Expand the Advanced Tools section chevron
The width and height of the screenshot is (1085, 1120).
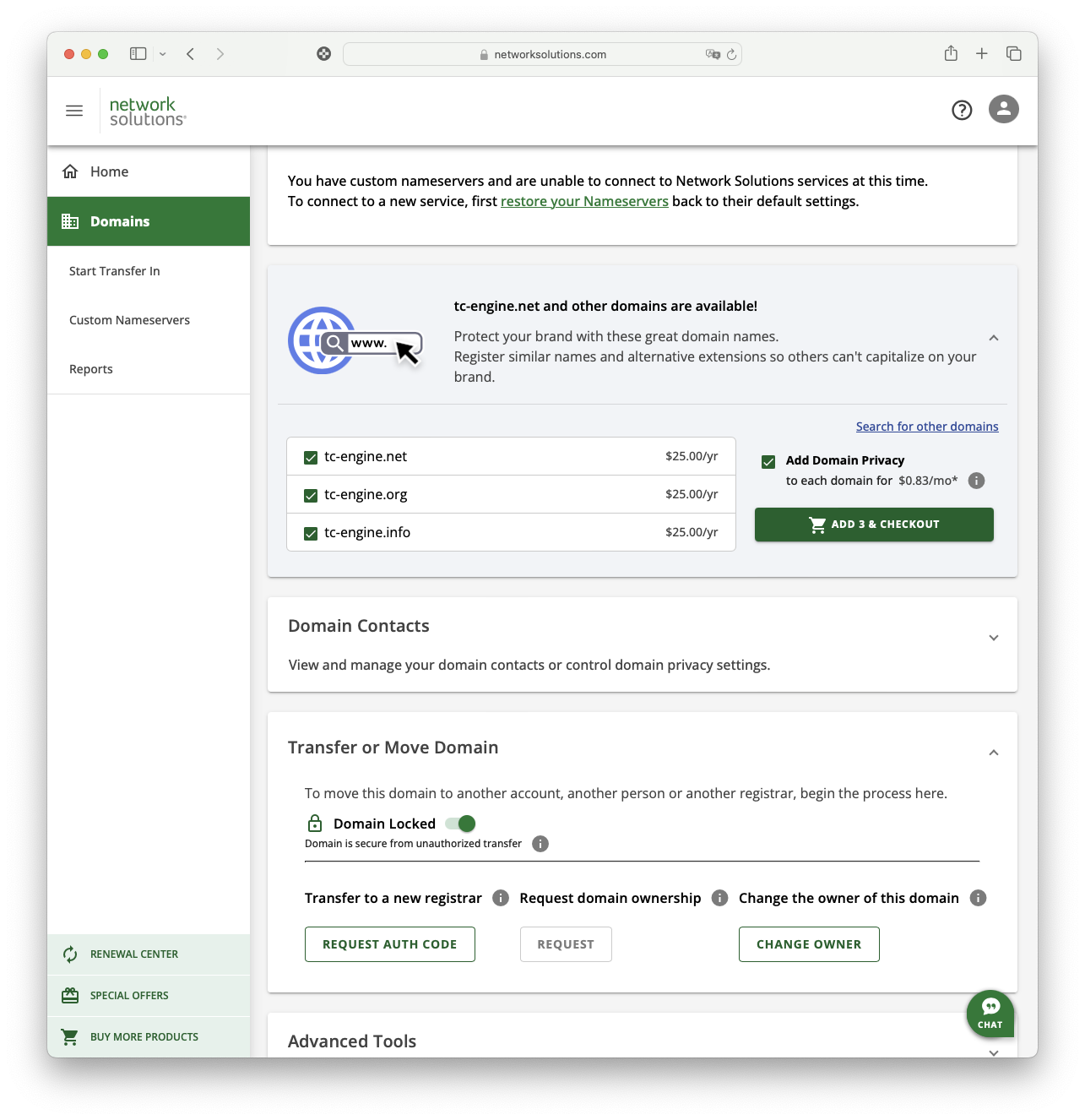click(x=994, y=1052)
